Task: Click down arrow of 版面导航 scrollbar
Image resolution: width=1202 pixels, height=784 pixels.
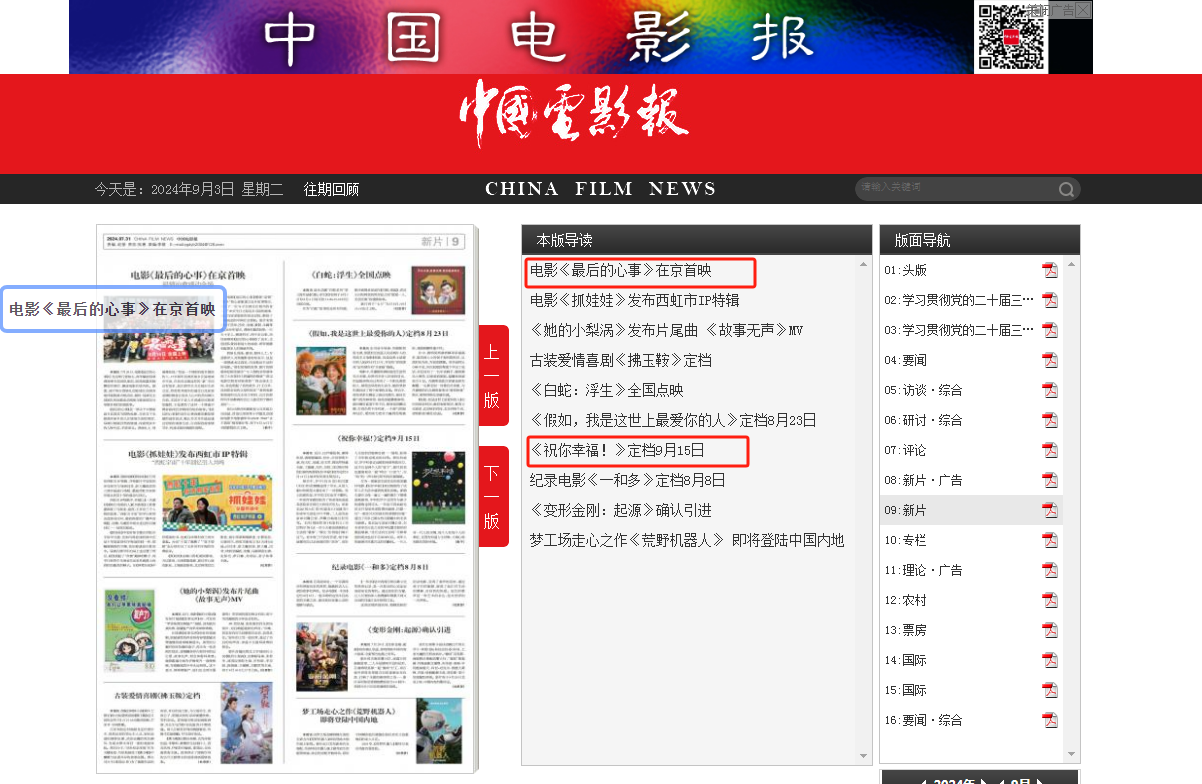Action: tap(1072, 755)
